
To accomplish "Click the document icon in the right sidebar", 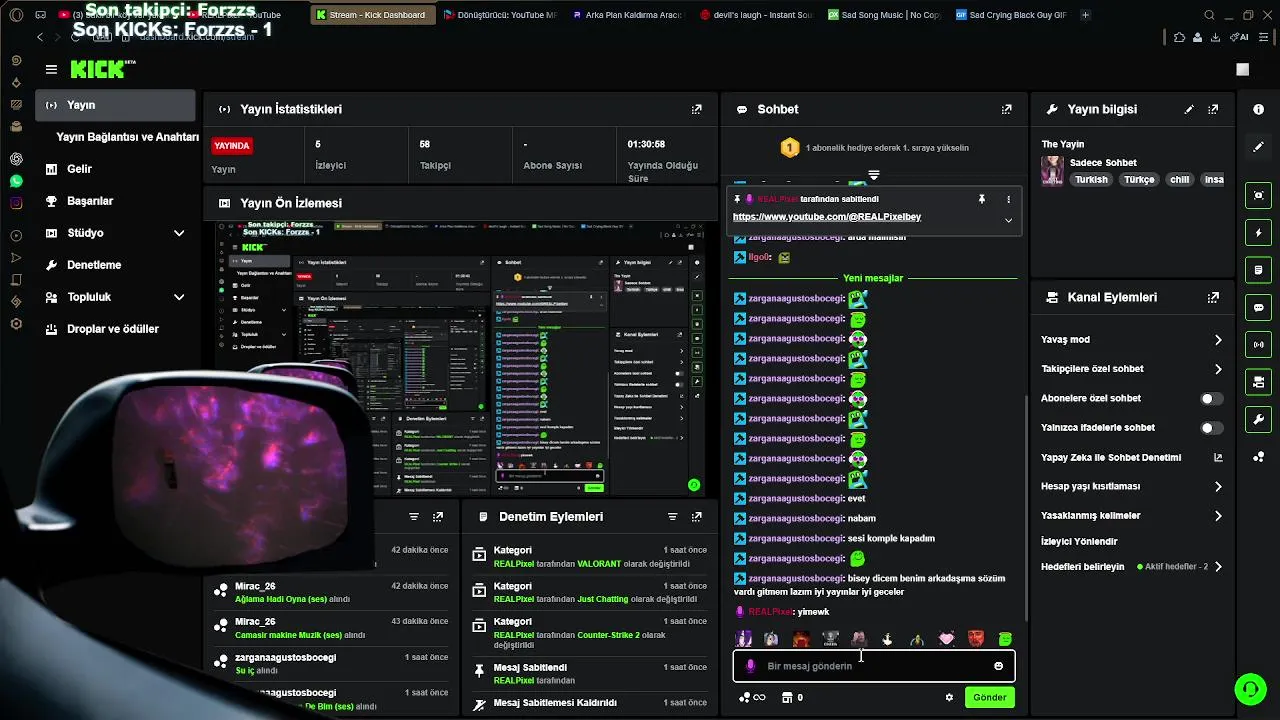I will pyautogui.click(x=1259, y=270).
